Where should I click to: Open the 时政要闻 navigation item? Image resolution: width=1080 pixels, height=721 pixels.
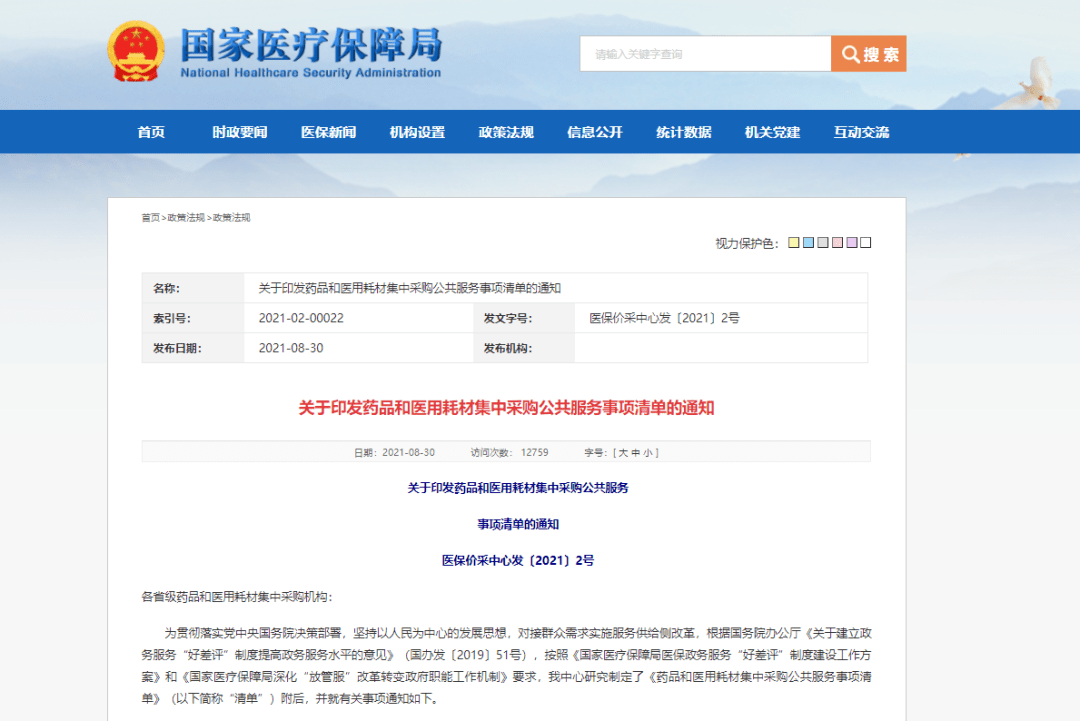[240, 132]
